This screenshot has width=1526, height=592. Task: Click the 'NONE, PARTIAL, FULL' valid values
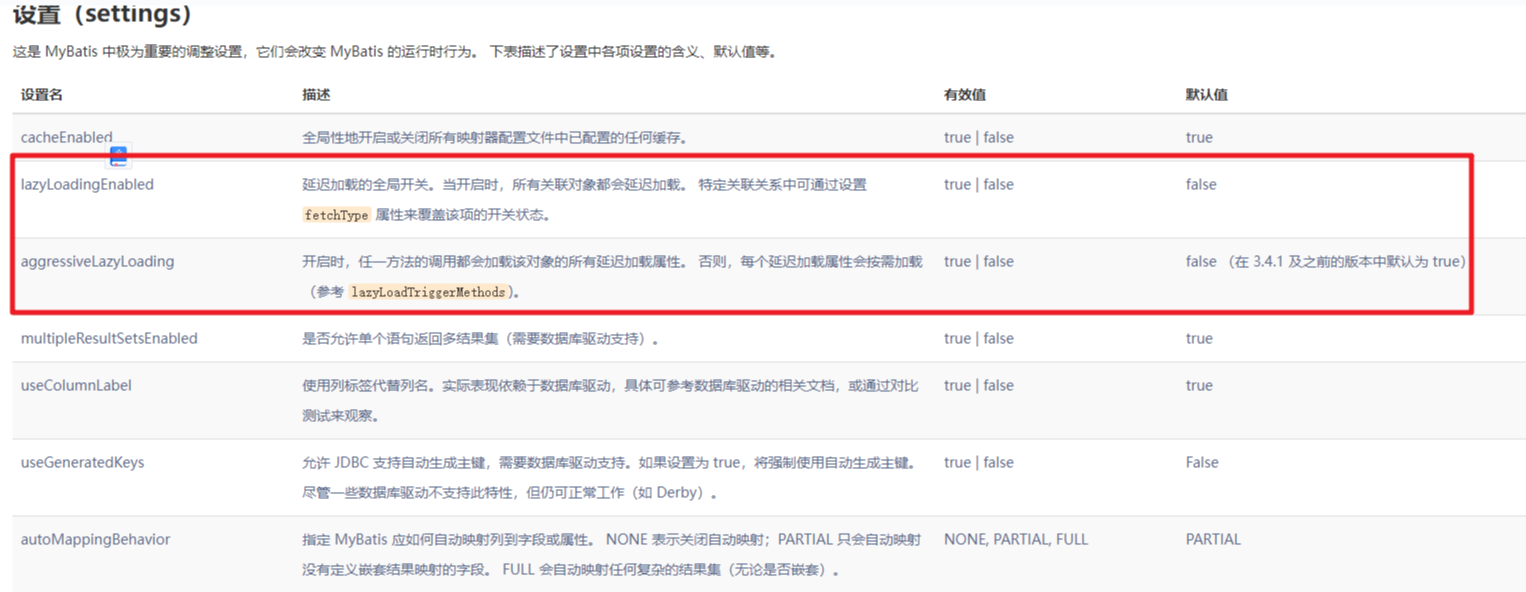(1015, 539)
